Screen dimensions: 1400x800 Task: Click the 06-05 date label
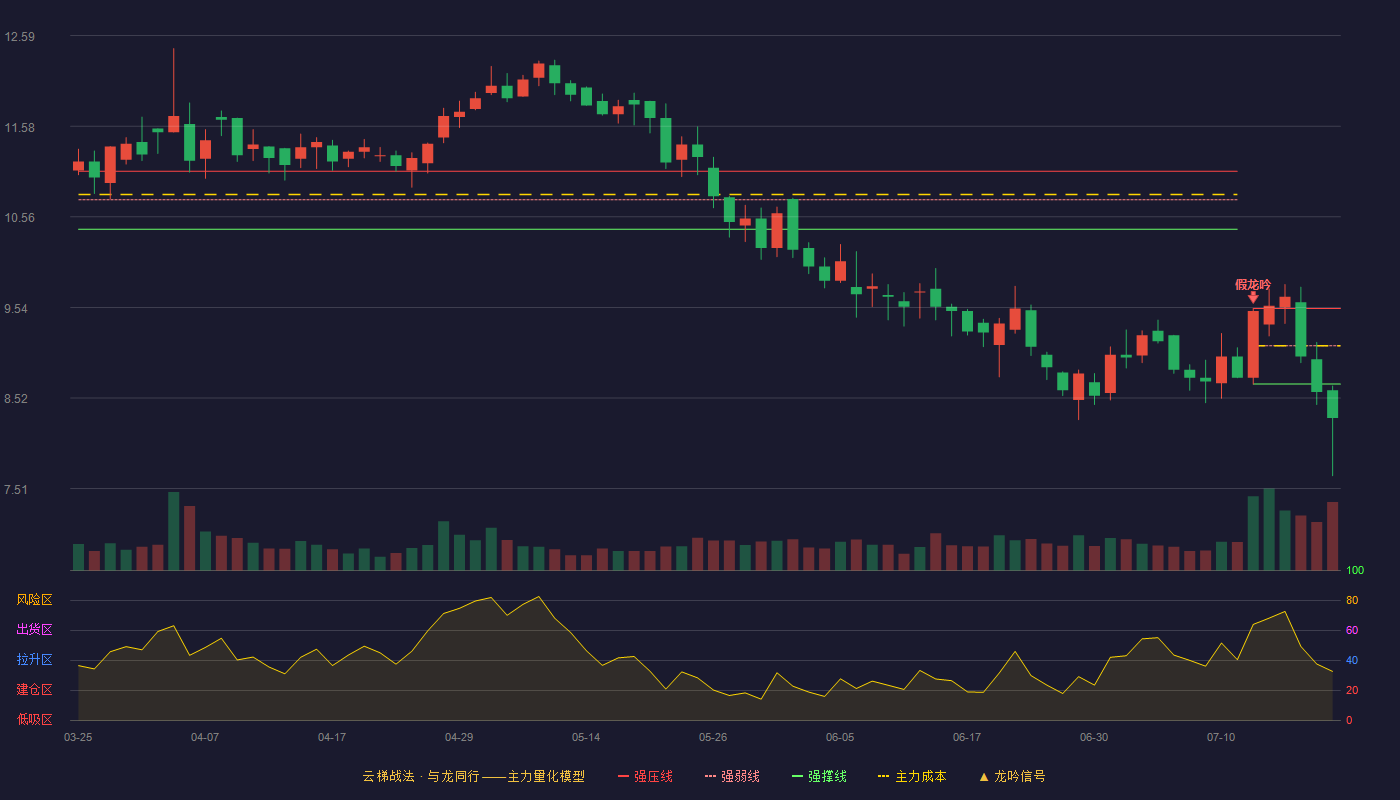click(x=840, y=737)
